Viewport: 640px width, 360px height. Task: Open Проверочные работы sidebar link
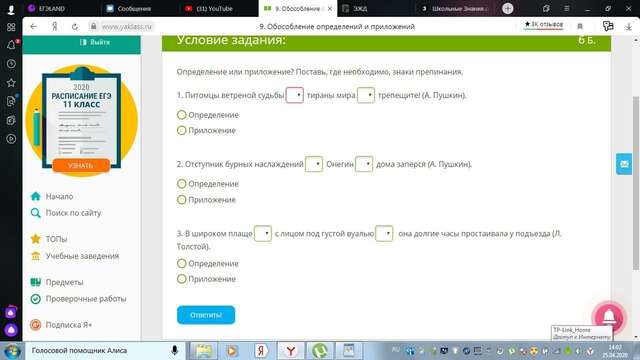[x=86, y=299]
